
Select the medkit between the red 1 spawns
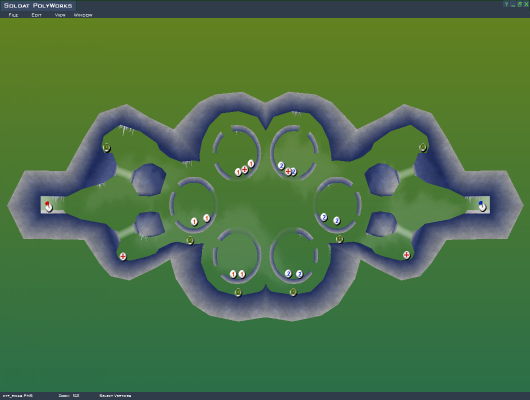(245, 170)
